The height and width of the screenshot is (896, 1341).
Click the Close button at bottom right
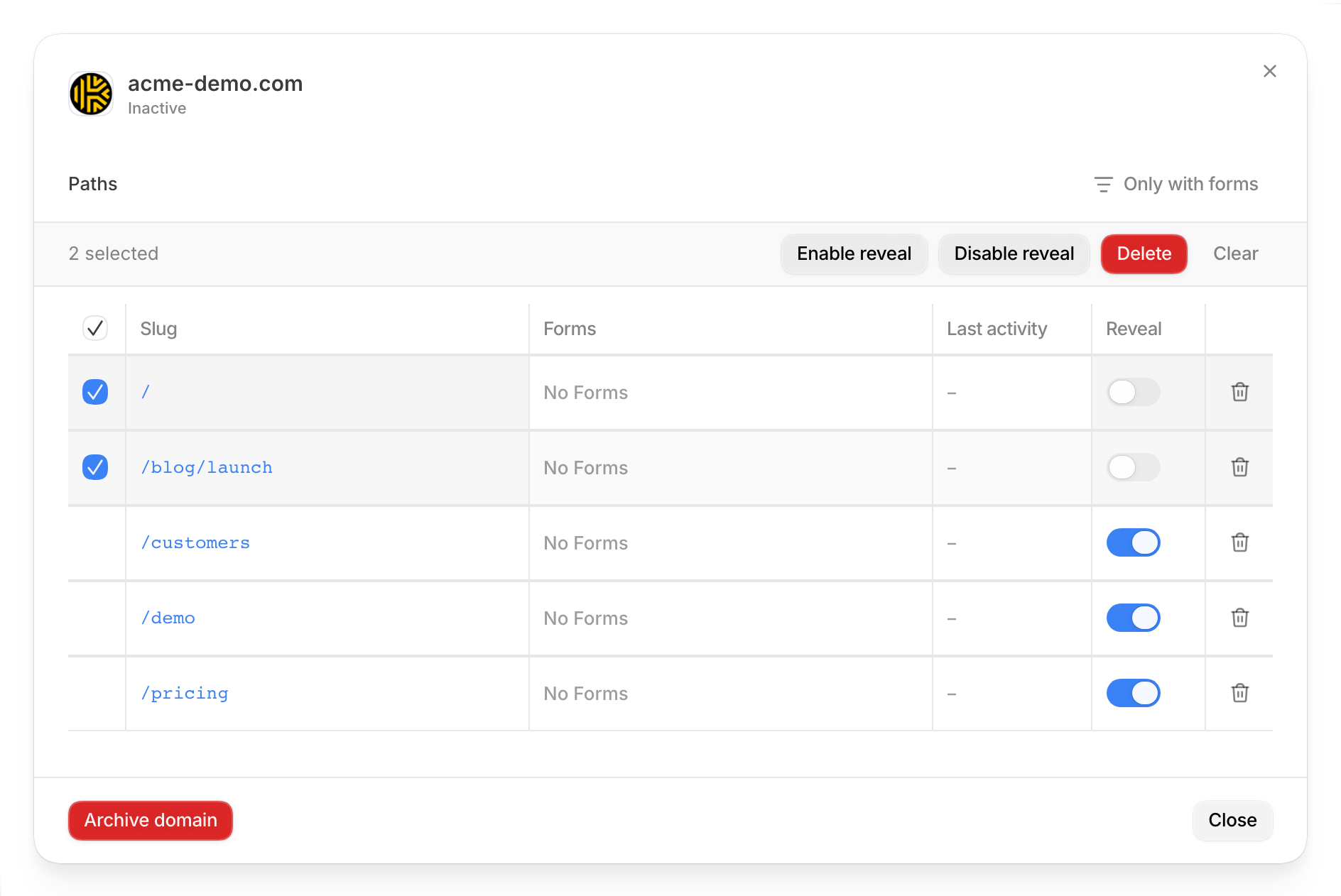click(x=1232, y=820)
